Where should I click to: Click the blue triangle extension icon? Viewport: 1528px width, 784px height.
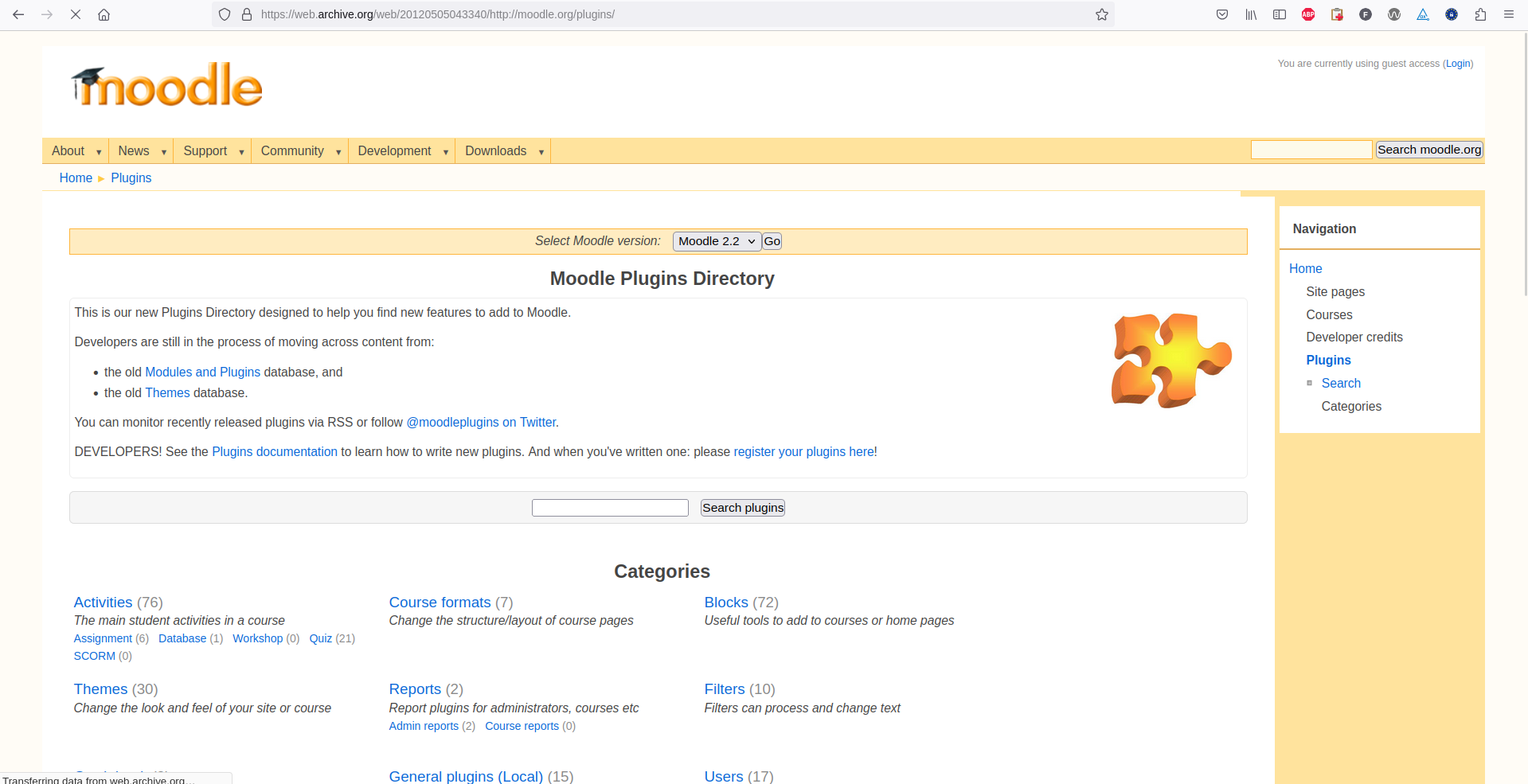pyautogui.click(x=1423, y=14)
